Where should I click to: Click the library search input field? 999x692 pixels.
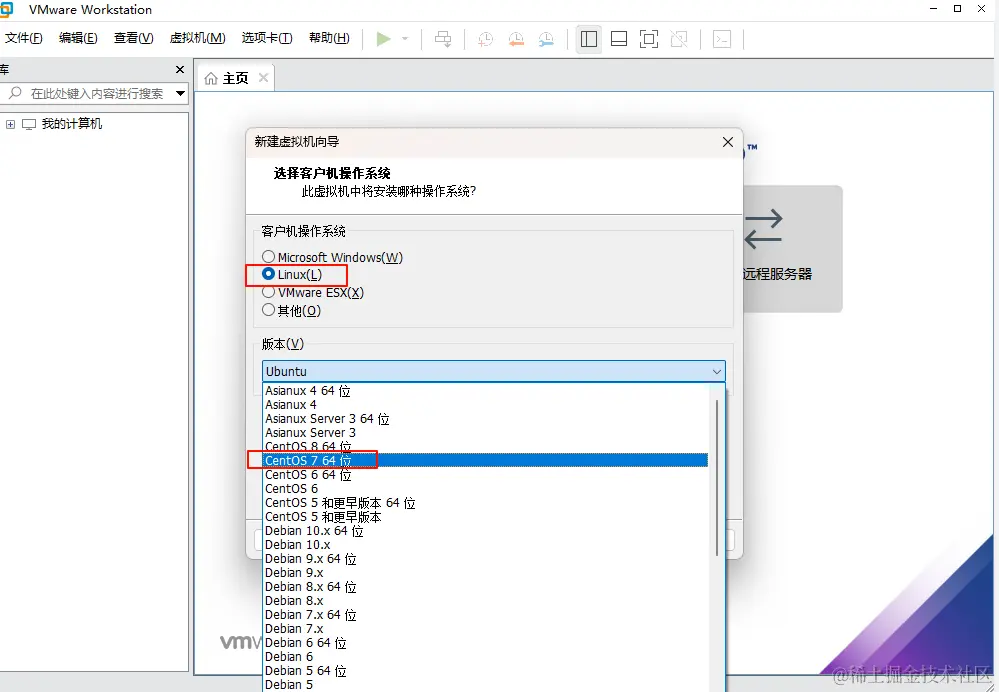(96, 94)
